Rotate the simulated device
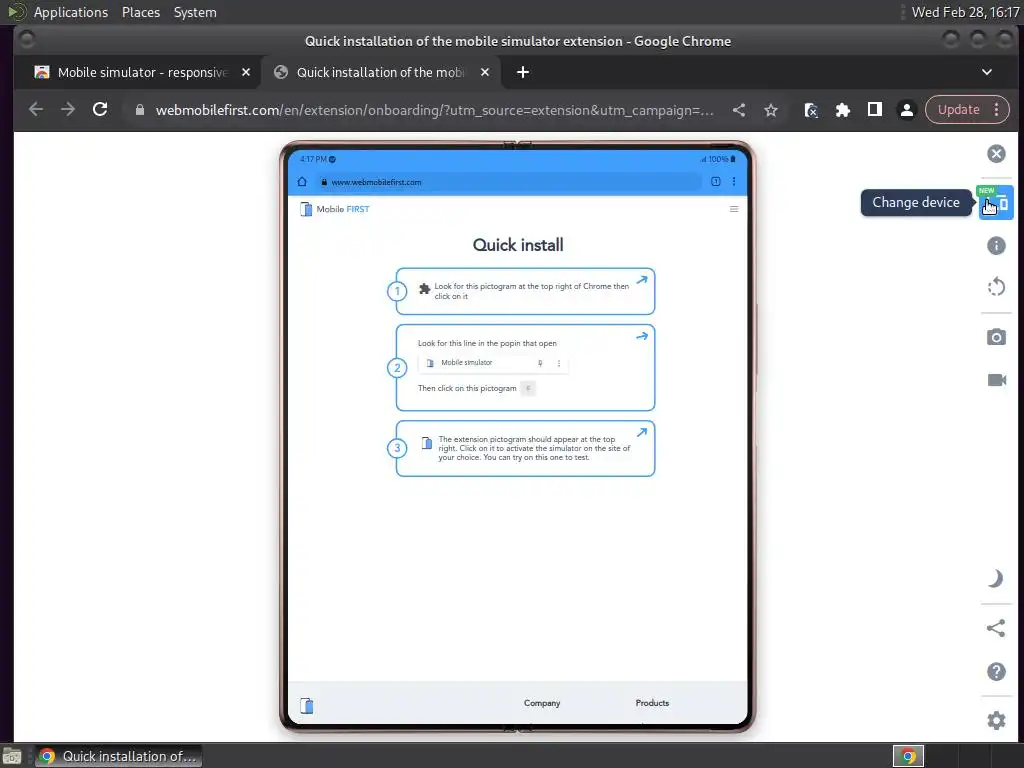Viewport: 1024px width, 768px height. pos(996,287)
